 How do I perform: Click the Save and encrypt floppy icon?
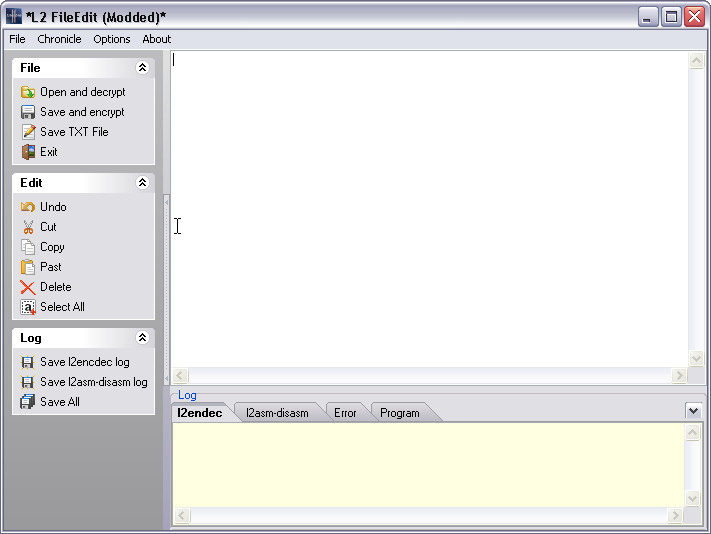pos(28,112)
